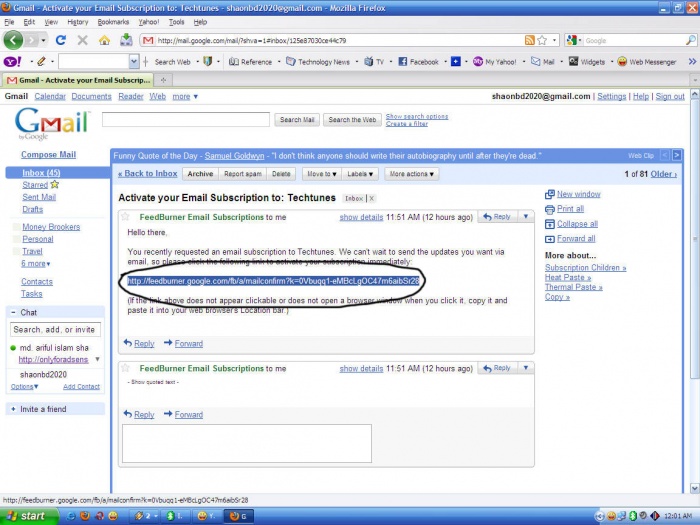
Task: Click the Show quoted text link
Action: 153,382
